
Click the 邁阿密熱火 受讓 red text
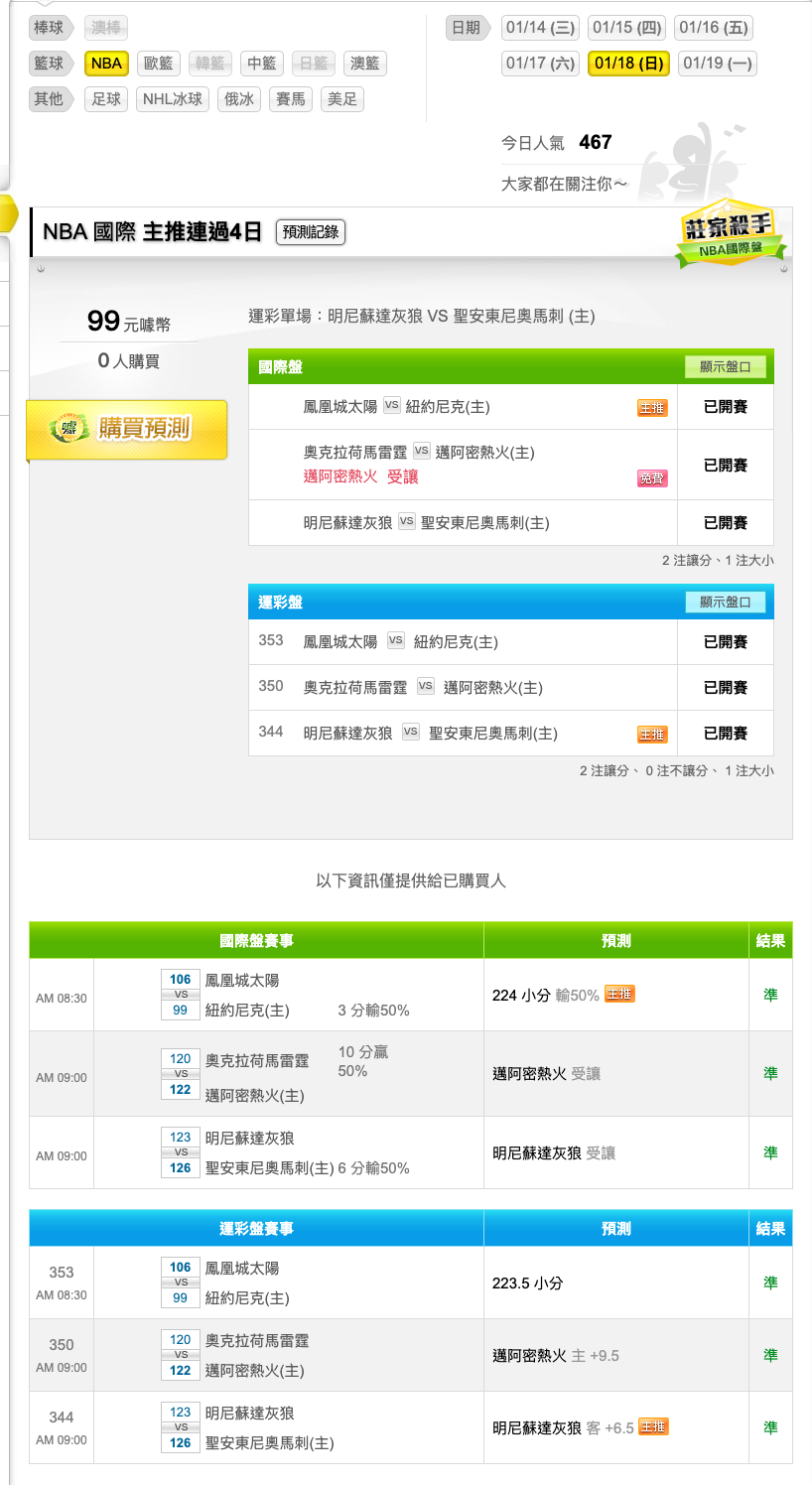point(361,477)
